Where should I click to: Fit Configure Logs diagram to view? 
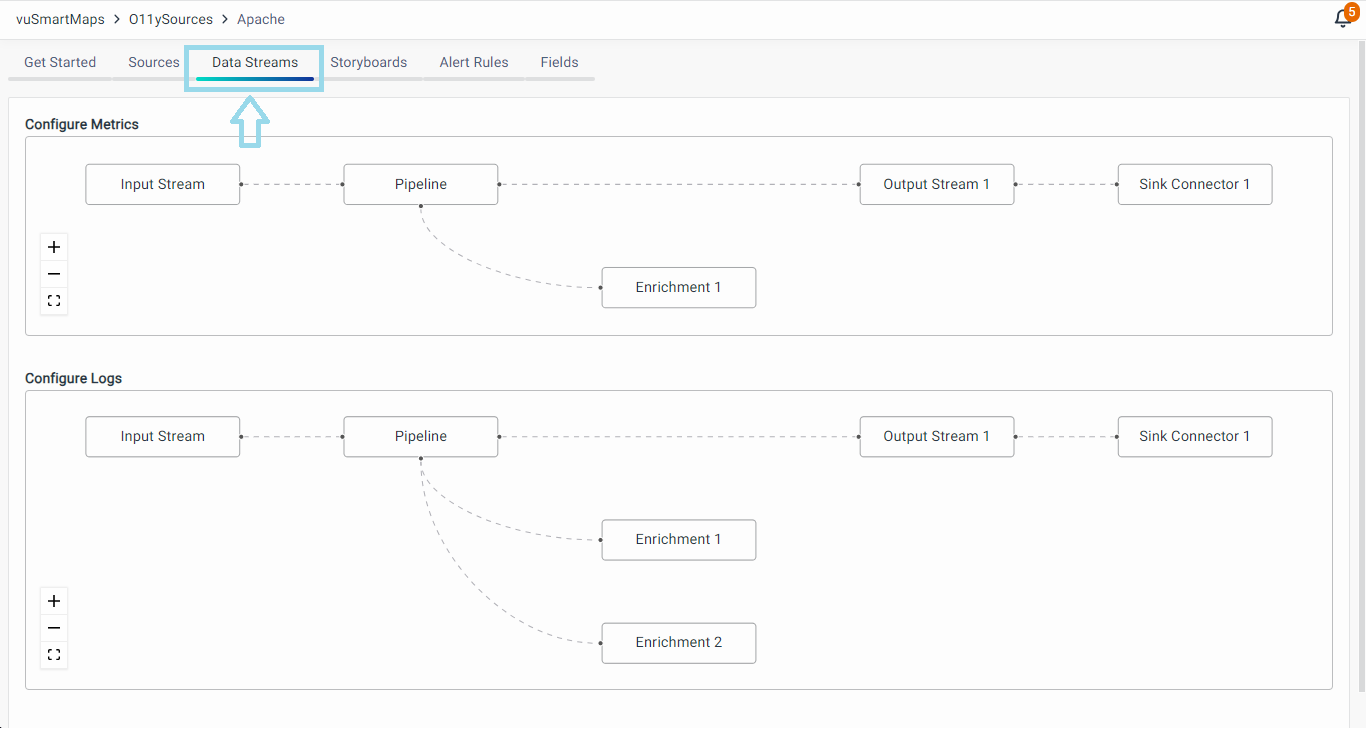click(x=54, y=655)
